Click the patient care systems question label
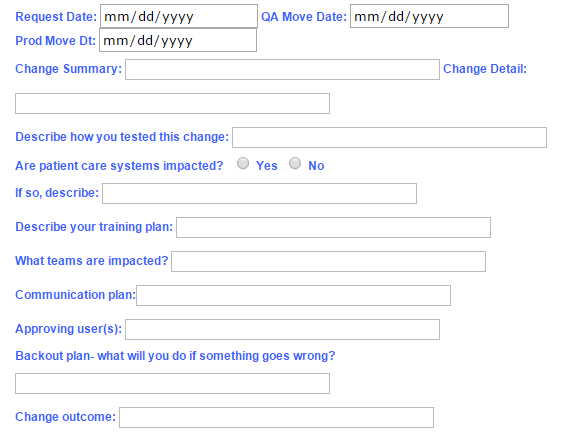The image size is (588, 433). click(x=119, y=166)
